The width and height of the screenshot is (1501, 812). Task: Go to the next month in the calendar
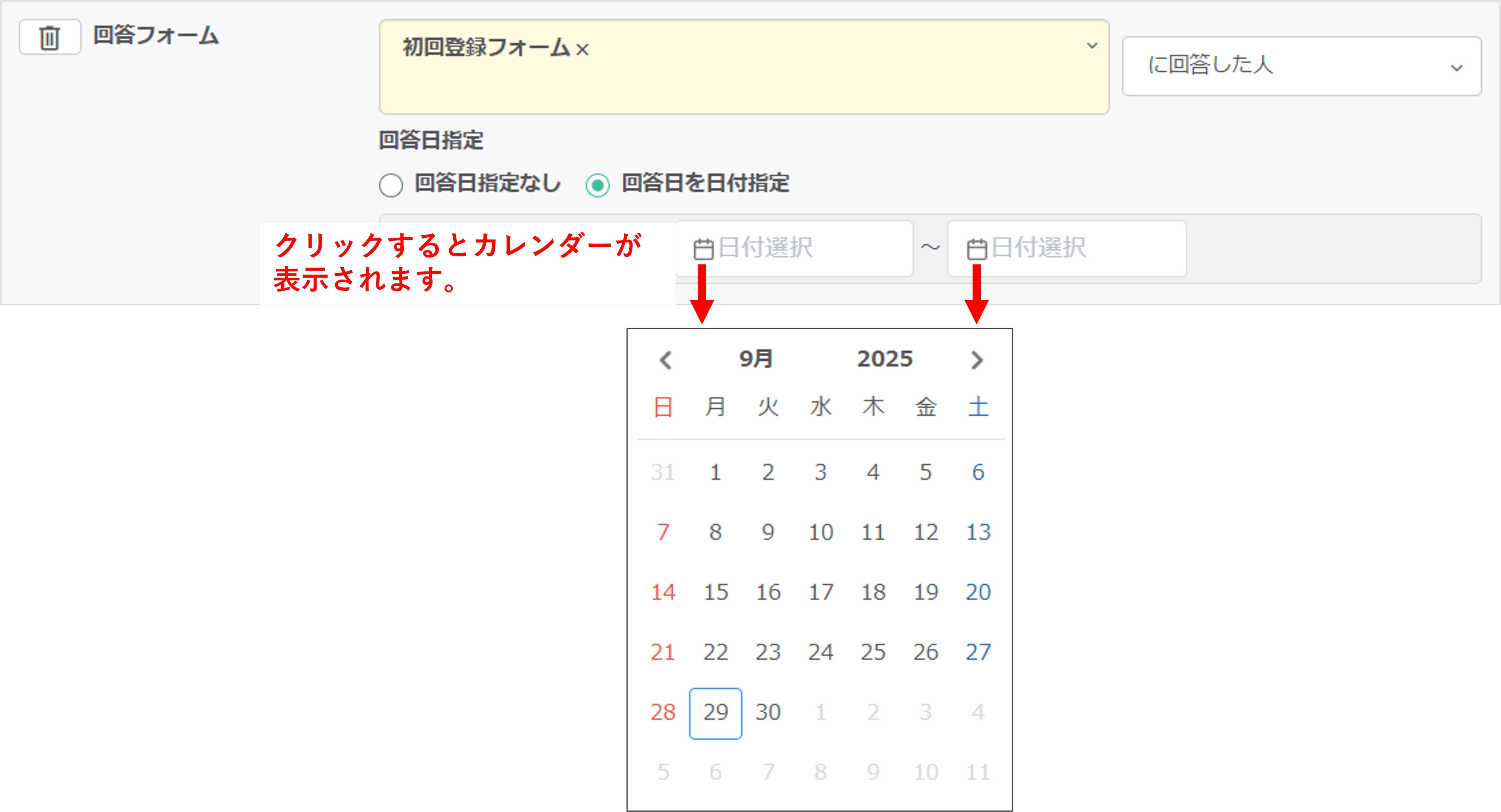click(x=976, y=359)
